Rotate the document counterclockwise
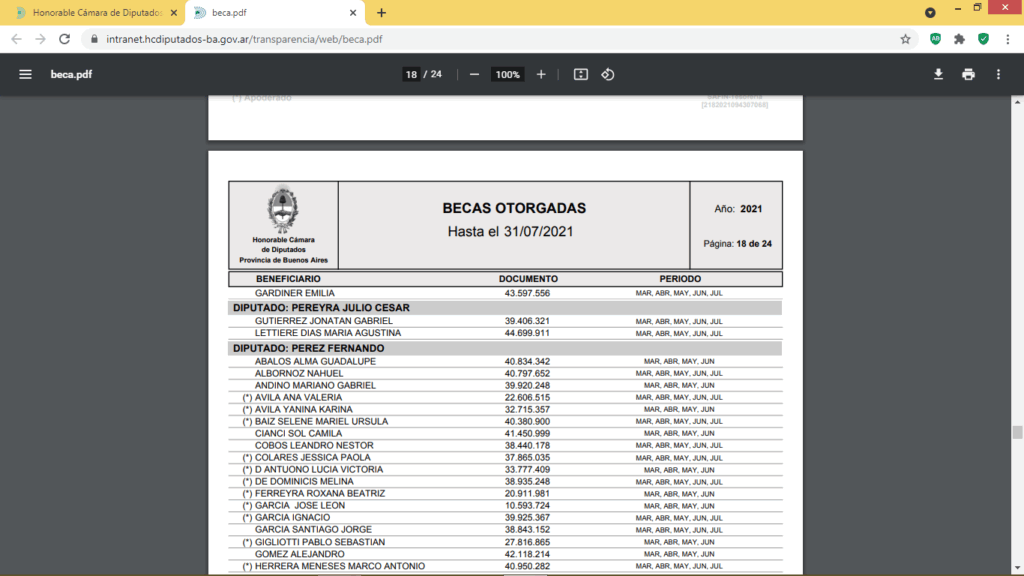 coord(608,74)
